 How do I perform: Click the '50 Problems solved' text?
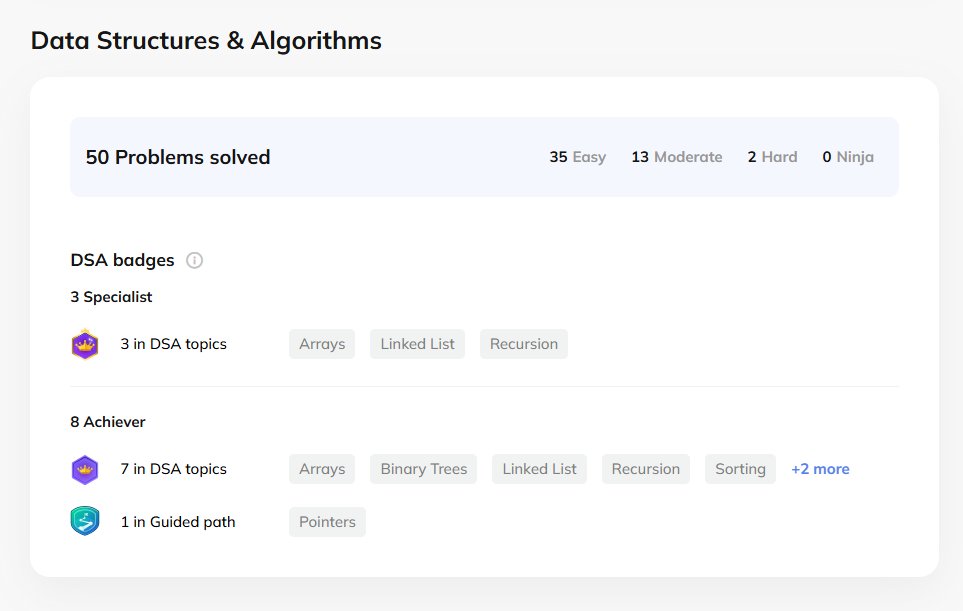pyautogui.click(x=178, y=157)
